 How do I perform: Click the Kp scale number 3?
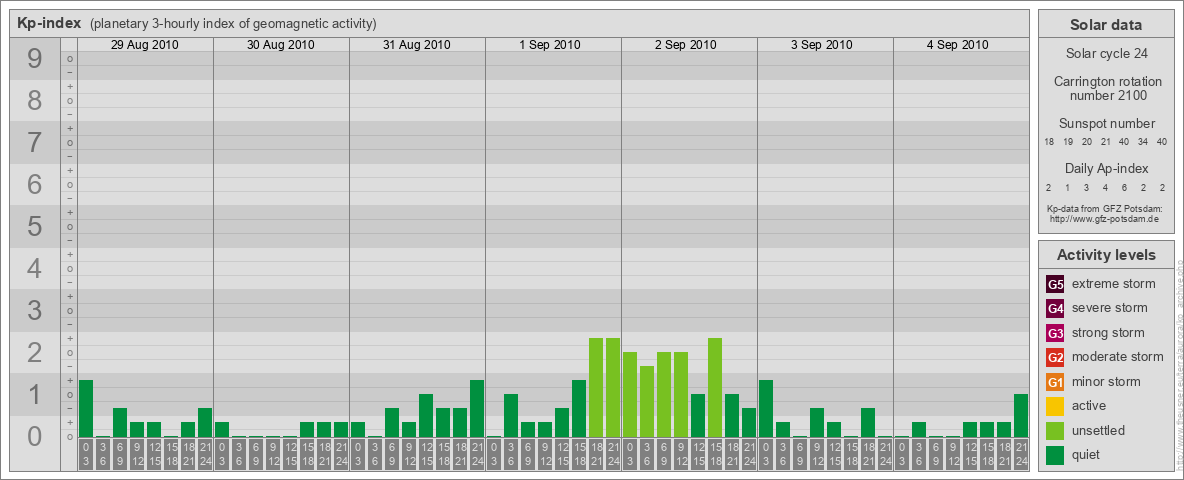coord(35,310)
